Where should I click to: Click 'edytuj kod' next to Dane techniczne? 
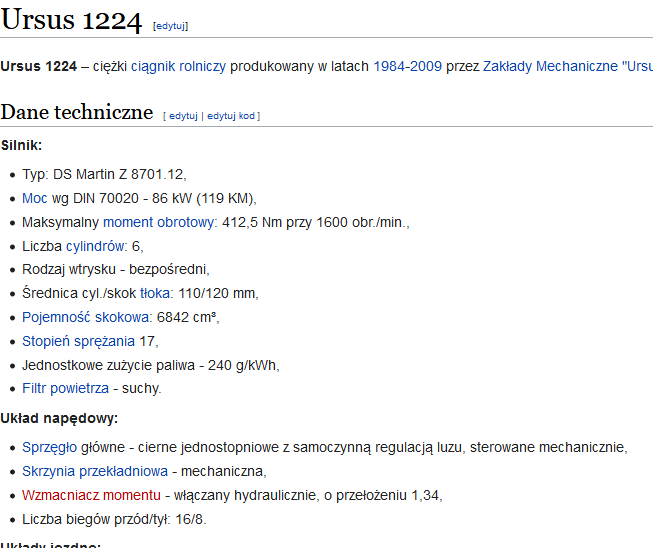(231, 116)
